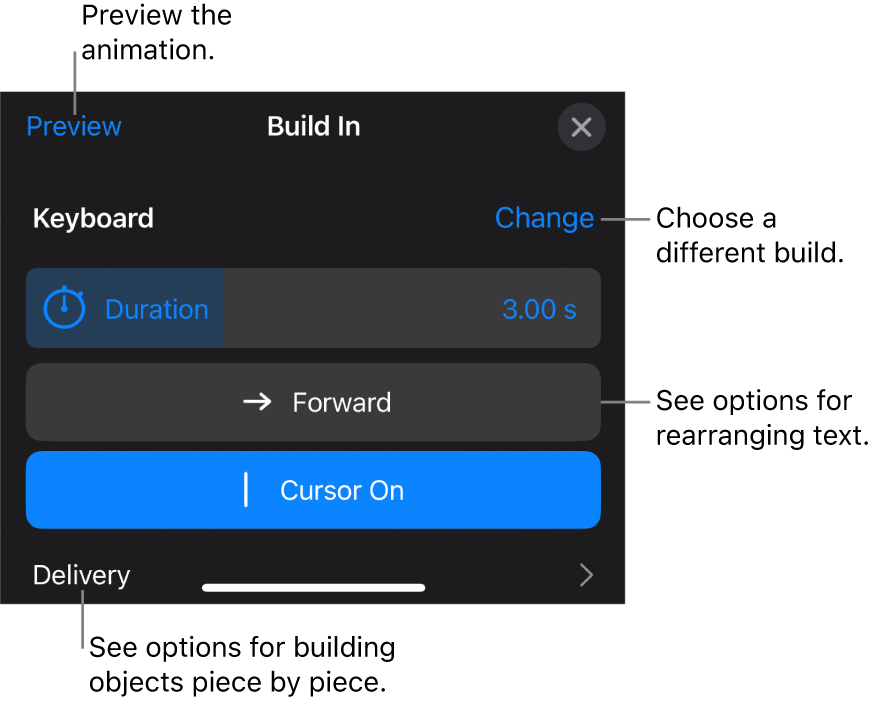Viewport: 878px width, 708px height.
Task: Click the unfilled gray Duration slider track
Action: (x=360, y=308)
